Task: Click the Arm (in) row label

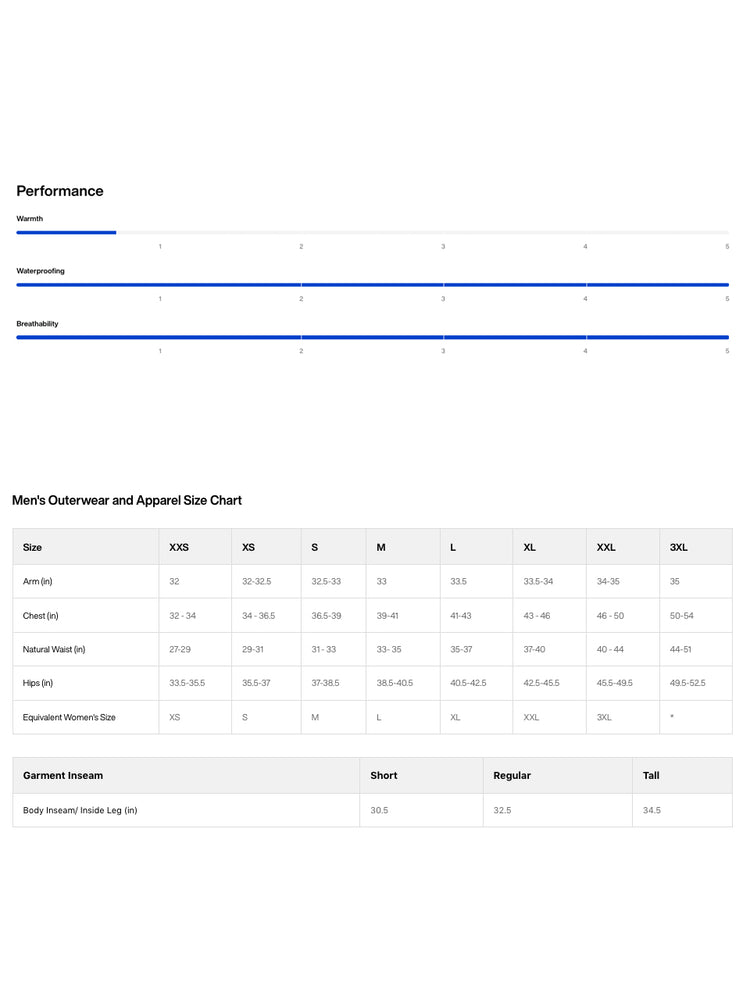Action: (x=38, y=582)
